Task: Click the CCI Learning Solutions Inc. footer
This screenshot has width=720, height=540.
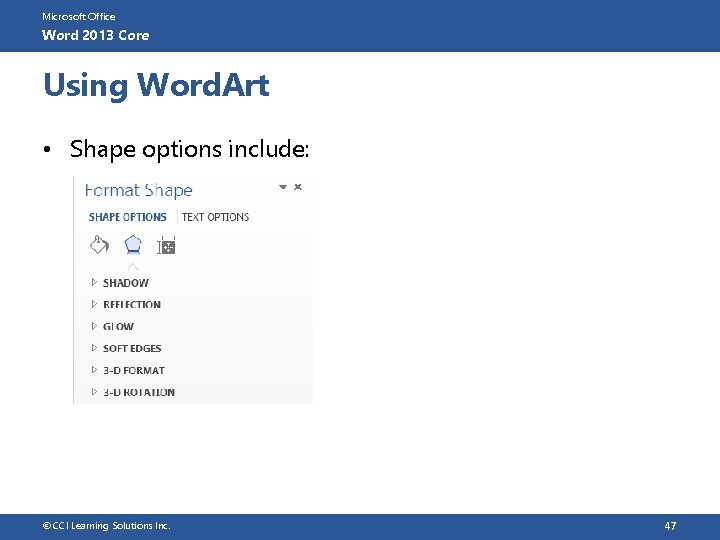Action: [107, 526]
